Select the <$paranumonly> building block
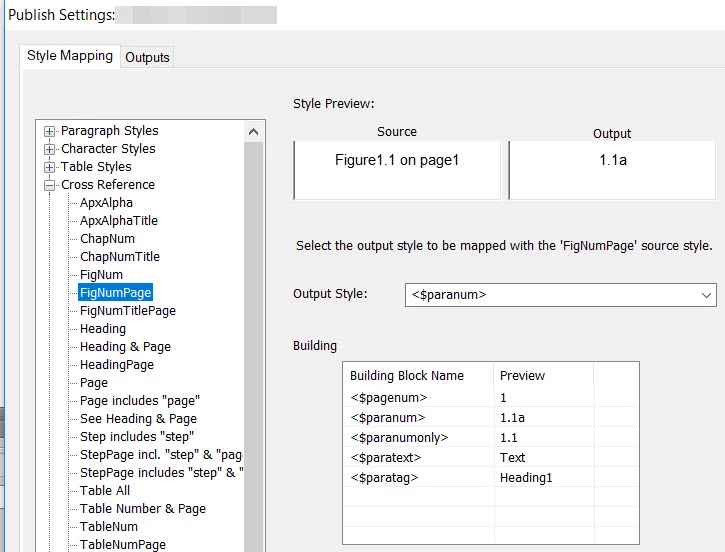Screen dimensions: 725x552 point(491,437)
